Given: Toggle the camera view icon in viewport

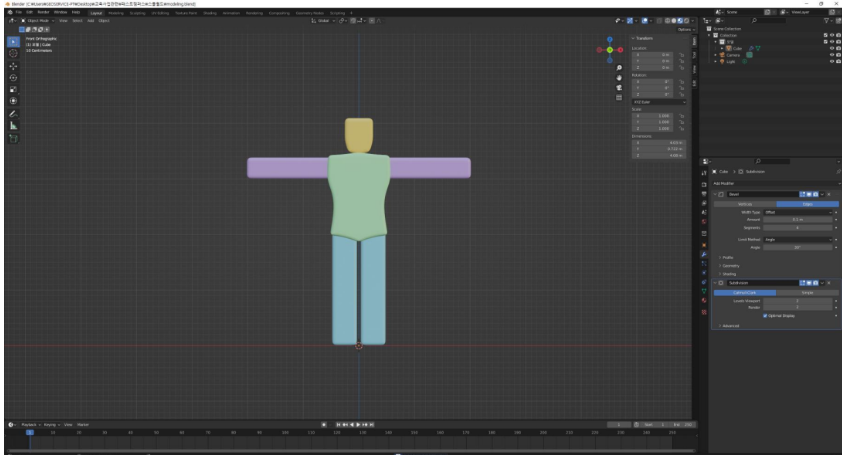Looking at the screenshot, I should (x=620, y=87).
